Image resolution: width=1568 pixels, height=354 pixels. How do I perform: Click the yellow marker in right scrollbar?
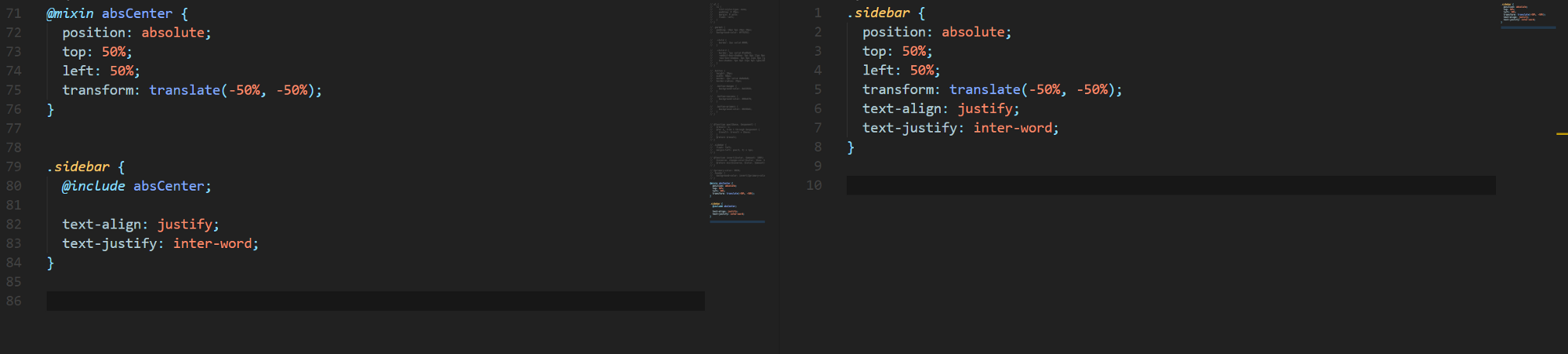click(1562, 134)
